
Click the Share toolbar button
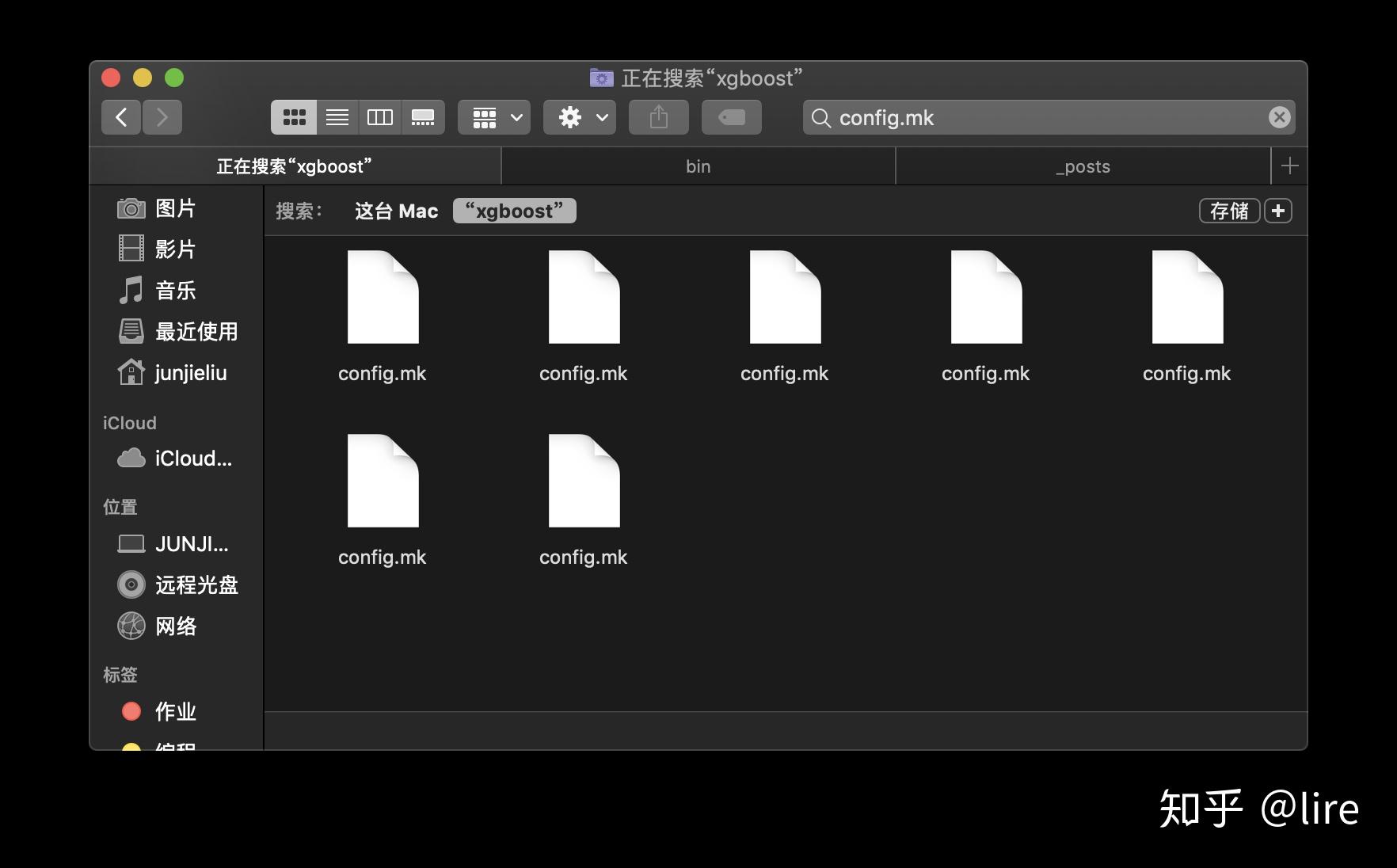click(x=659, y=117)
